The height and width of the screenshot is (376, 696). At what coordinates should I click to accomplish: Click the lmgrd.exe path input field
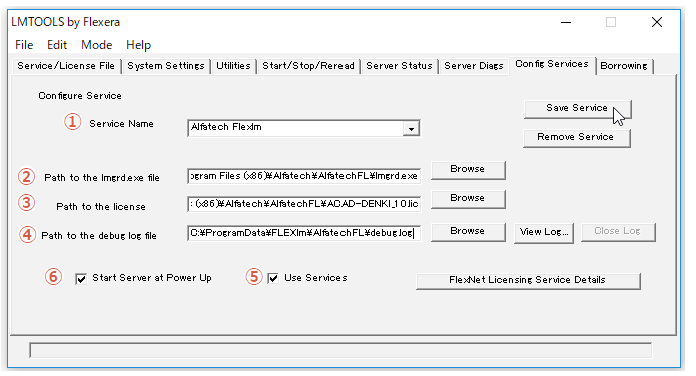click(x=304, y=176)
